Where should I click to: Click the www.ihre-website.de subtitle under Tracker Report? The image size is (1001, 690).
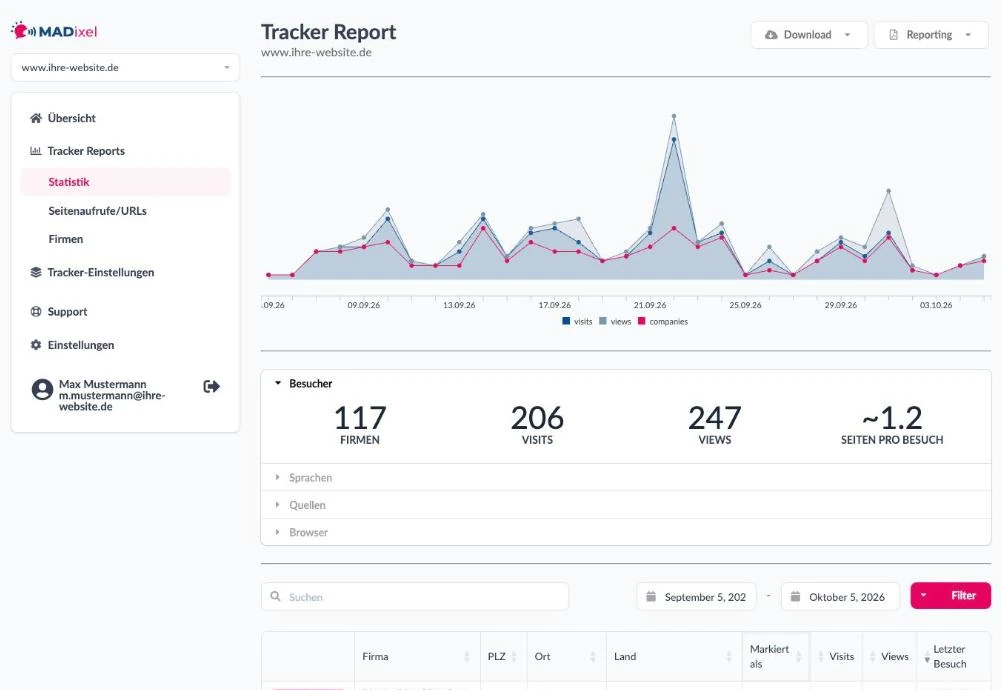[x=316, y=52]
